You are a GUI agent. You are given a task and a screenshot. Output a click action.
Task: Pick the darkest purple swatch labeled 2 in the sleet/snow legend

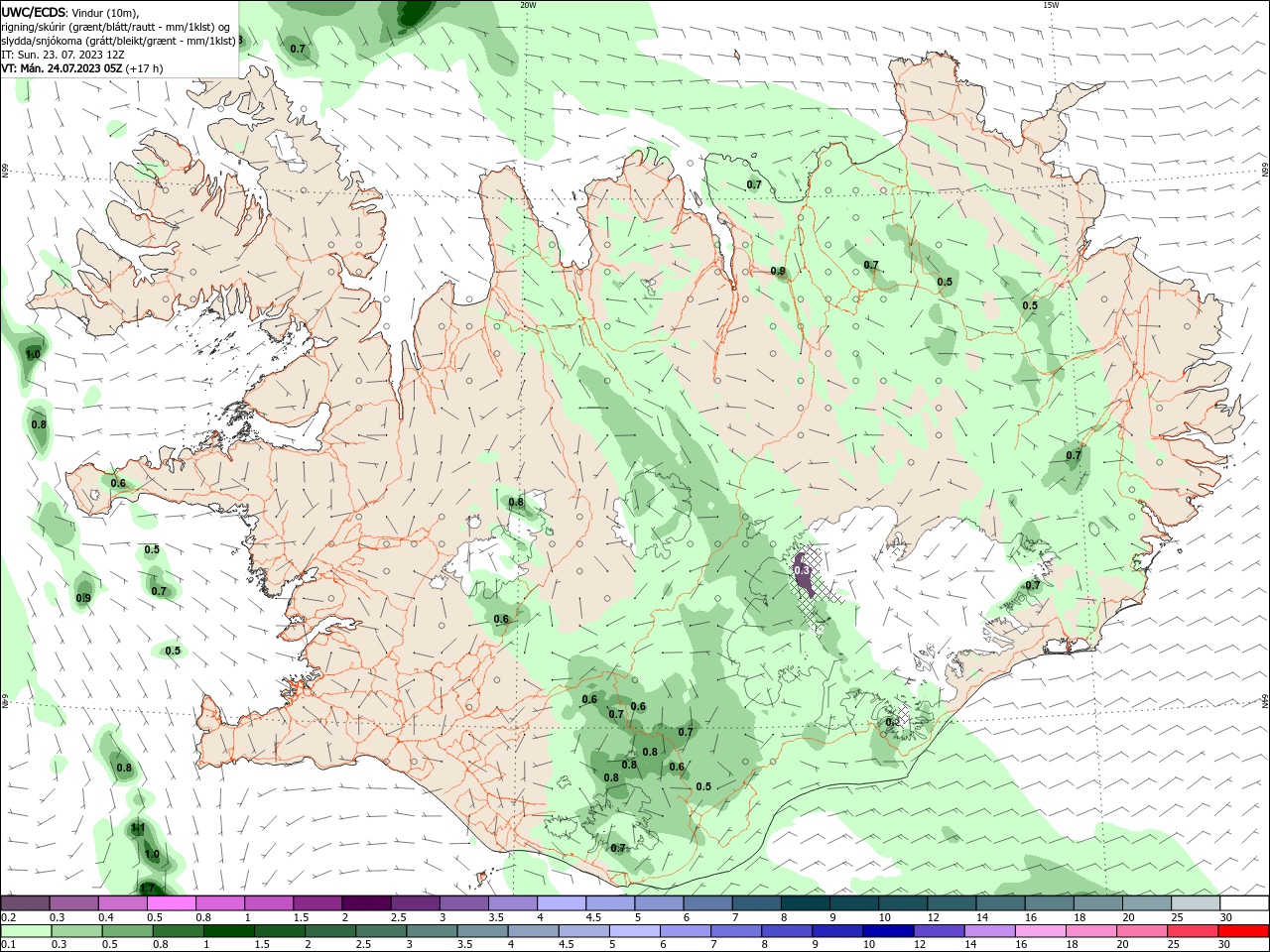click(x=366, y=903)
